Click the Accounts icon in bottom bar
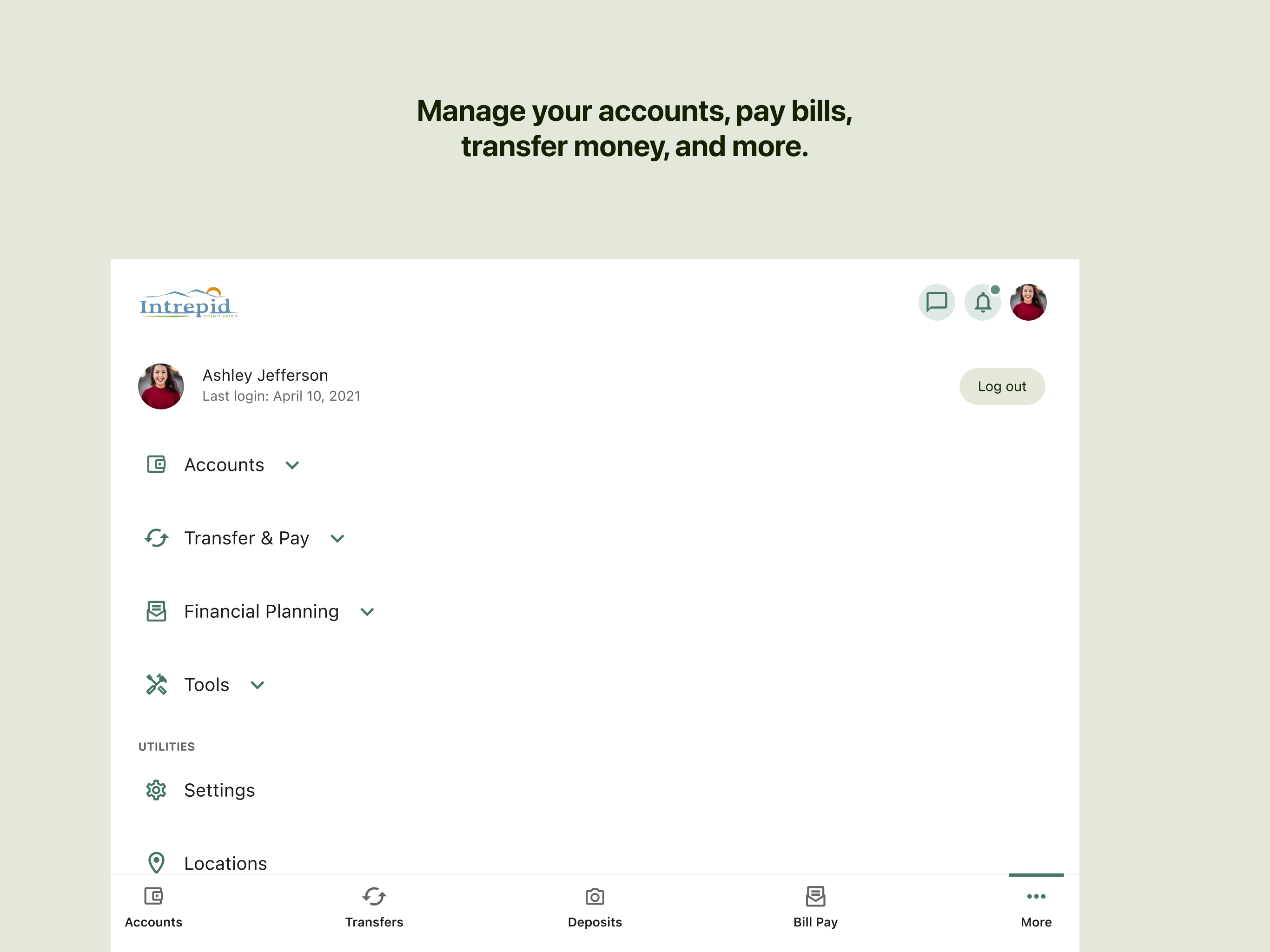 pyautogui.click(x=153, y=896)
